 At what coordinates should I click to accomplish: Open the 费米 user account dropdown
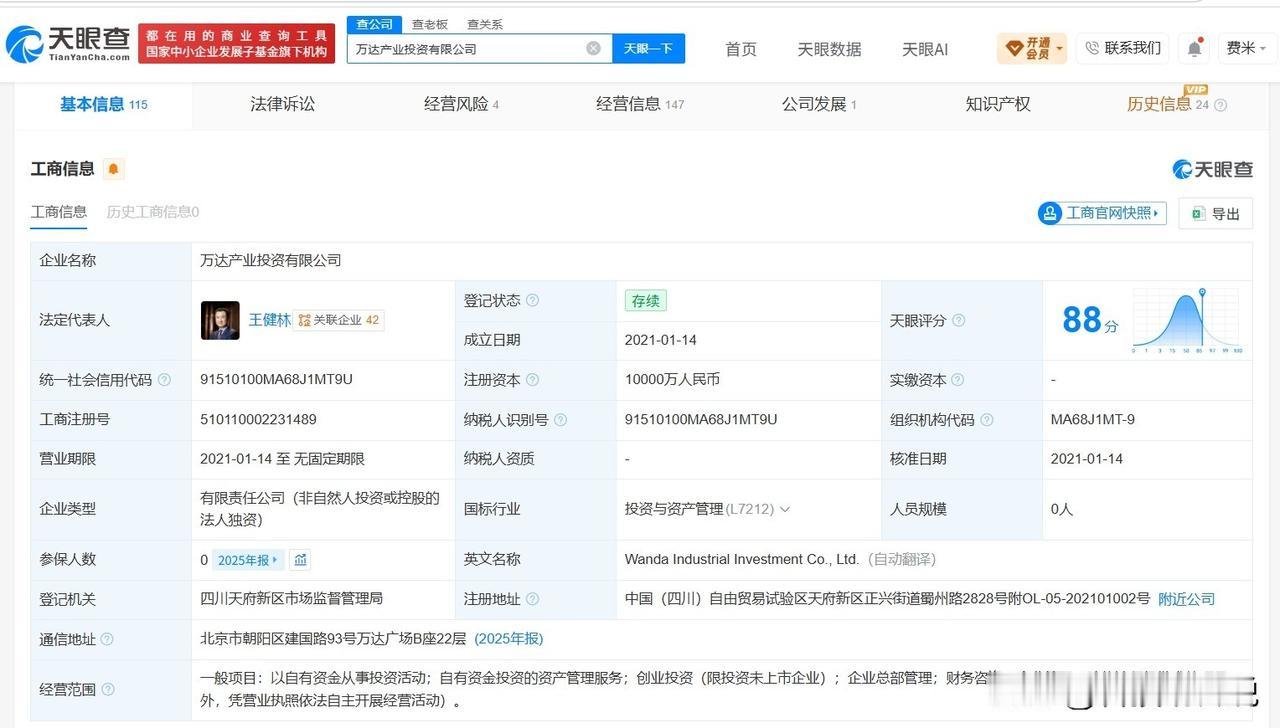(x=1246, y=48)
